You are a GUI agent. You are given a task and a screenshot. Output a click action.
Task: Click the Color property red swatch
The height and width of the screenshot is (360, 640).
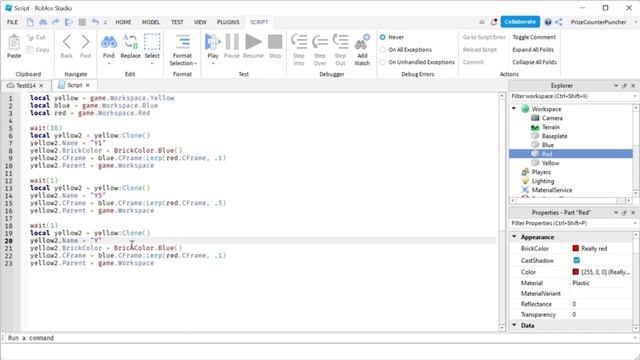[x=576, y=271]
